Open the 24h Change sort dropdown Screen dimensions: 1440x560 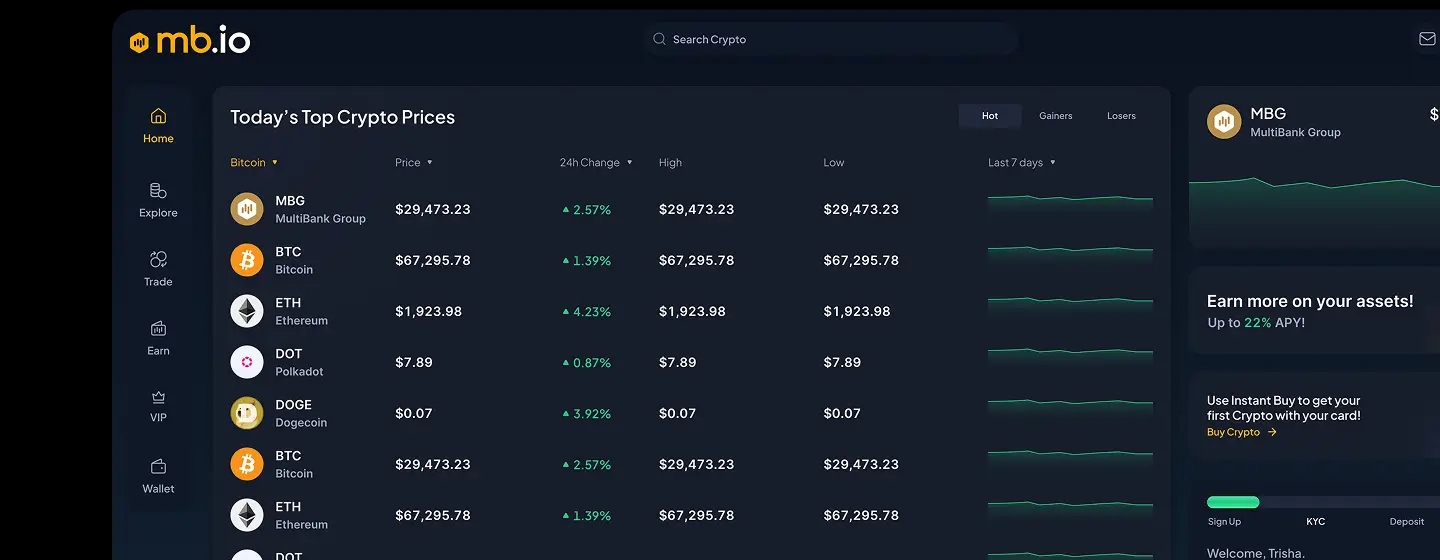pos(630,163)
